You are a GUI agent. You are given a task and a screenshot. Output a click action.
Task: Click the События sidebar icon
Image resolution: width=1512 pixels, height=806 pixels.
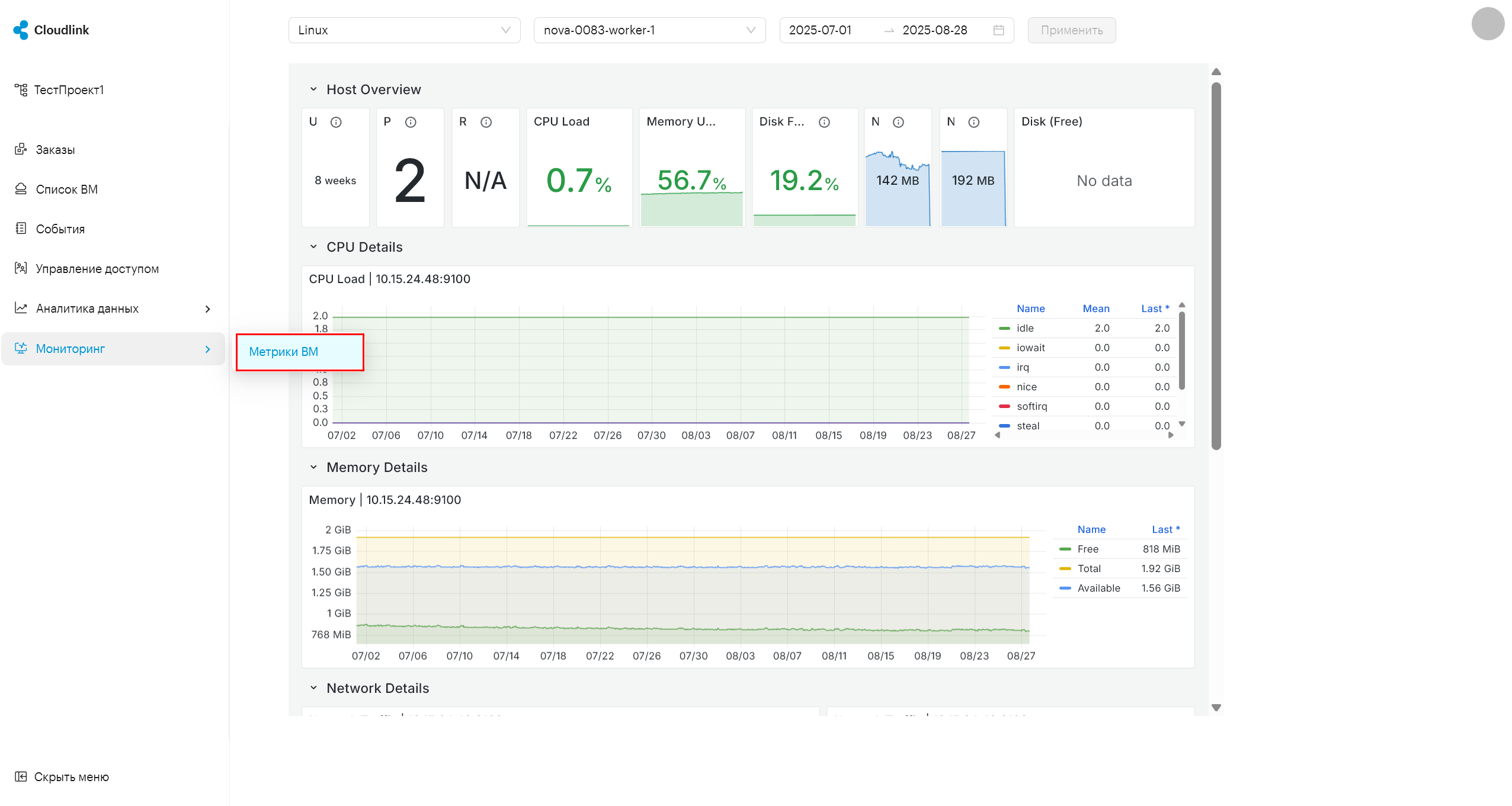coord(21,229)
